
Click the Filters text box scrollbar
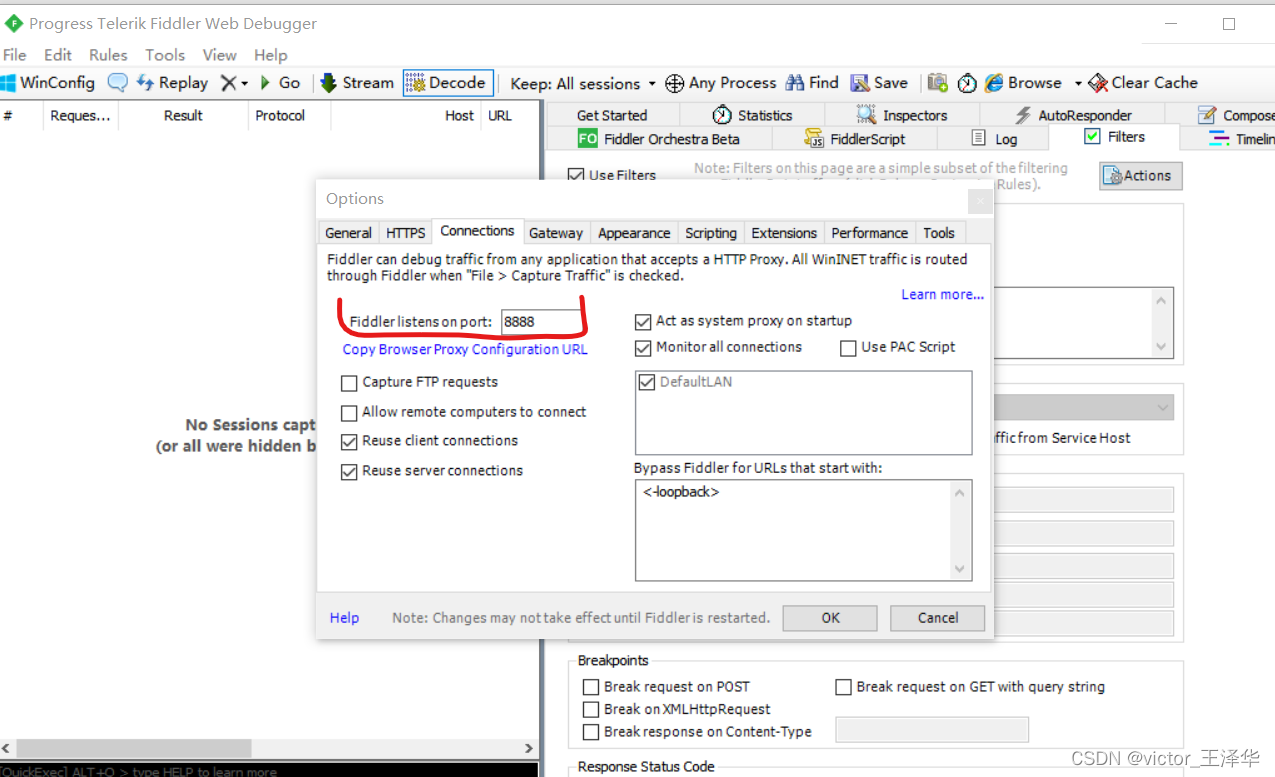(1161, 321)
